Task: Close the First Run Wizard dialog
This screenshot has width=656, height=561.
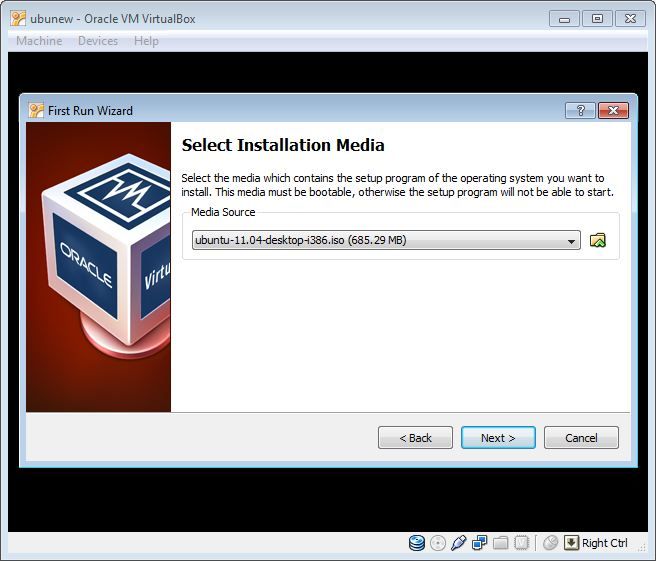Action: click(613, 110)
